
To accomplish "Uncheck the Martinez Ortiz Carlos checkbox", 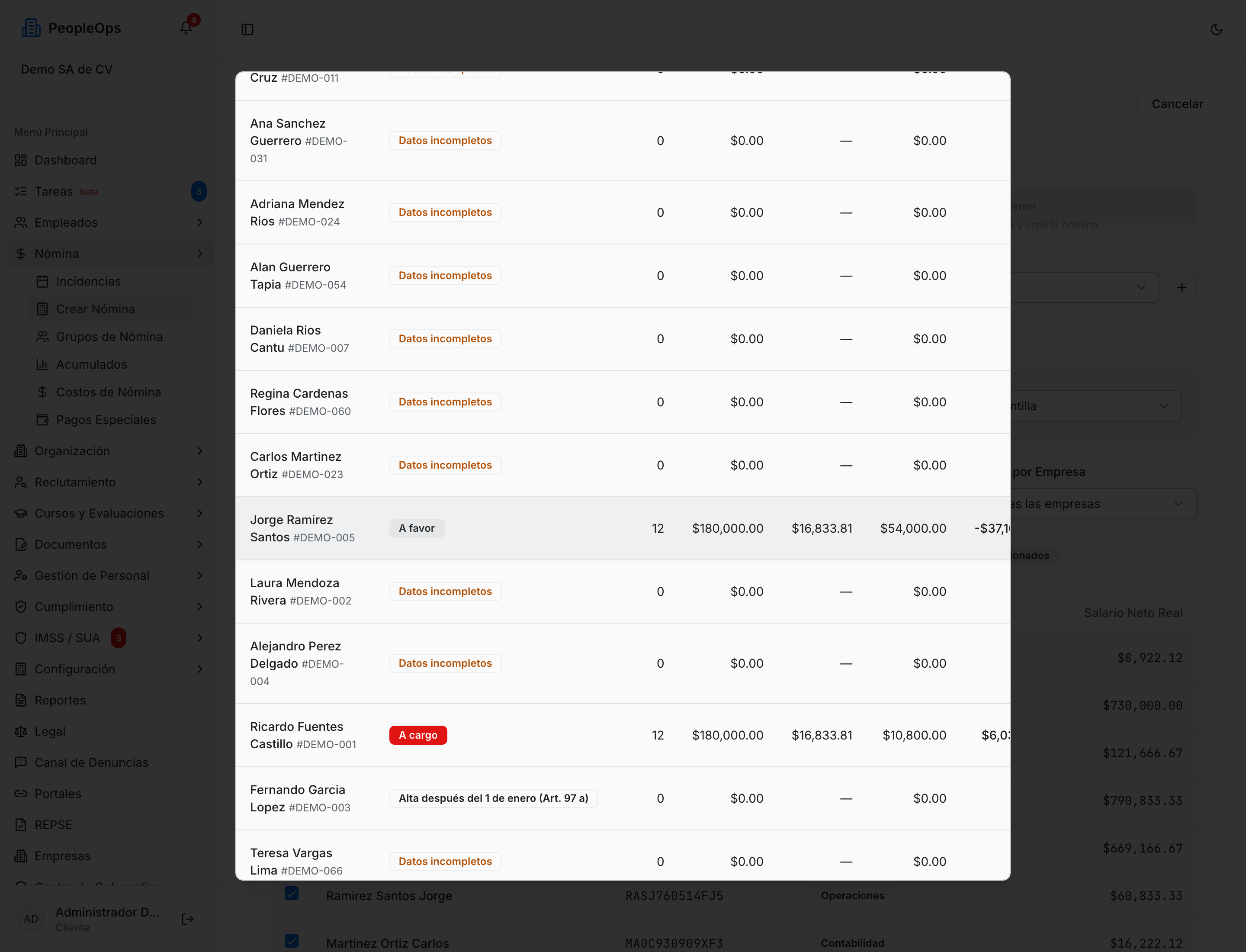I will 292,941.
